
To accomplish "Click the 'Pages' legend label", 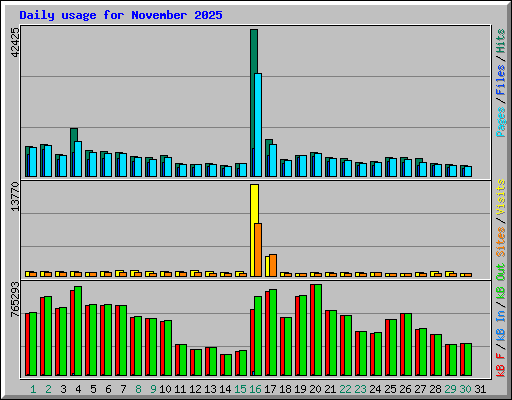I will (x=501, y=122).
